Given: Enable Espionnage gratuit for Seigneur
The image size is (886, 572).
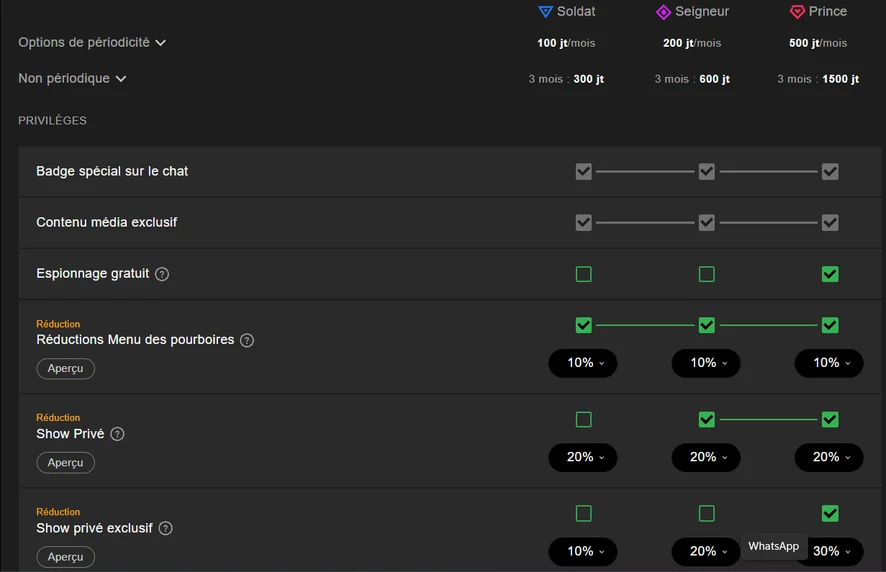Looking at the screenshot, I should (707, 274).
